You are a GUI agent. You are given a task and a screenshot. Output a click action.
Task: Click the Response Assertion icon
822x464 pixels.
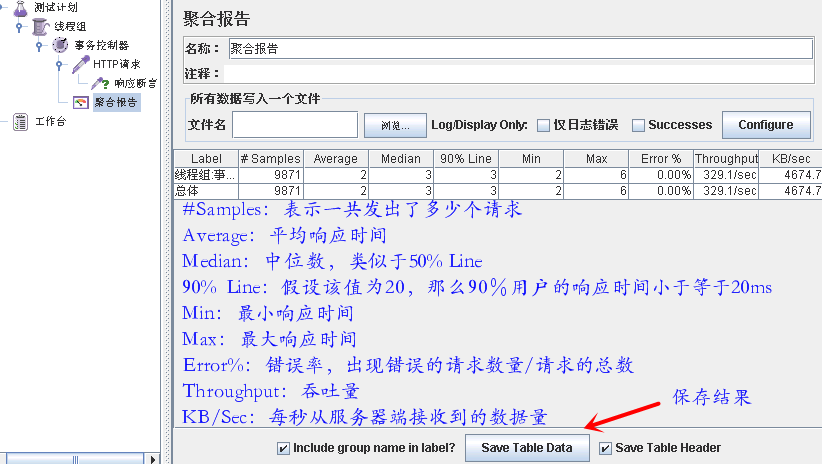pos(100,83)
